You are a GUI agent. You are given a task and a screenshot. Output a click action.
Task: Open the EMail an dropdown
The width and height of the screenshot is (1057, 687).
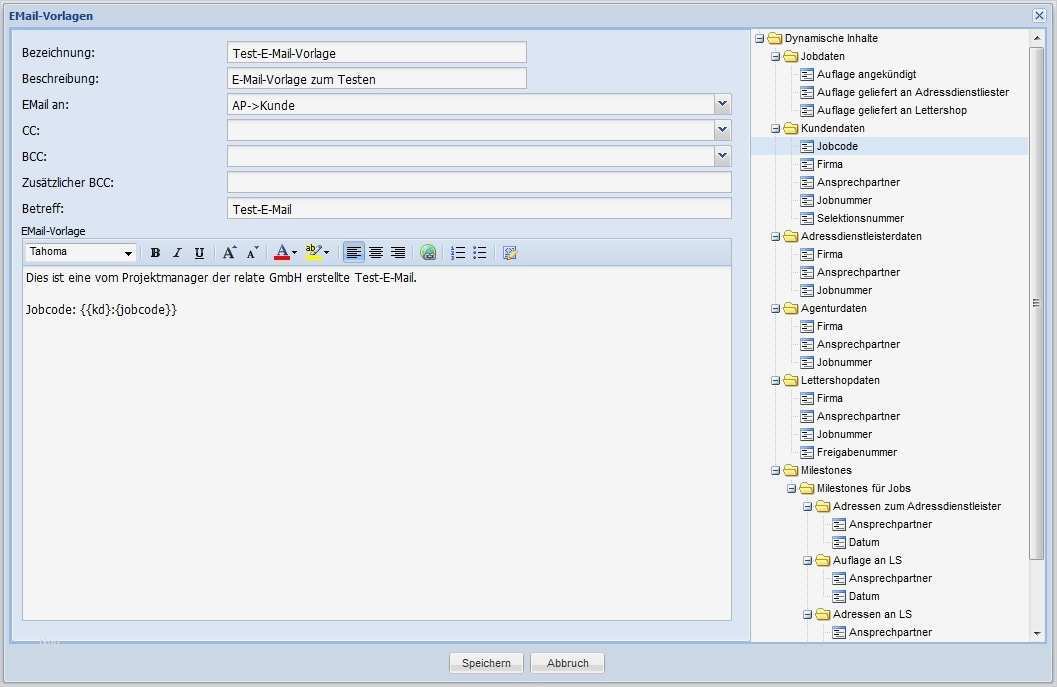(x=723, y=104)
